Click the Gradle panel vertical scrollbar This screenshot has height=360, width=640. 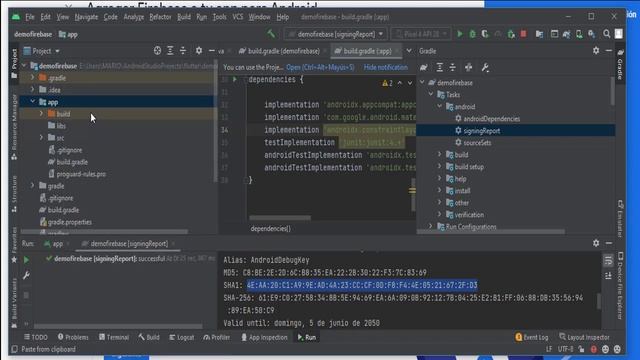[x=612, y=91]
